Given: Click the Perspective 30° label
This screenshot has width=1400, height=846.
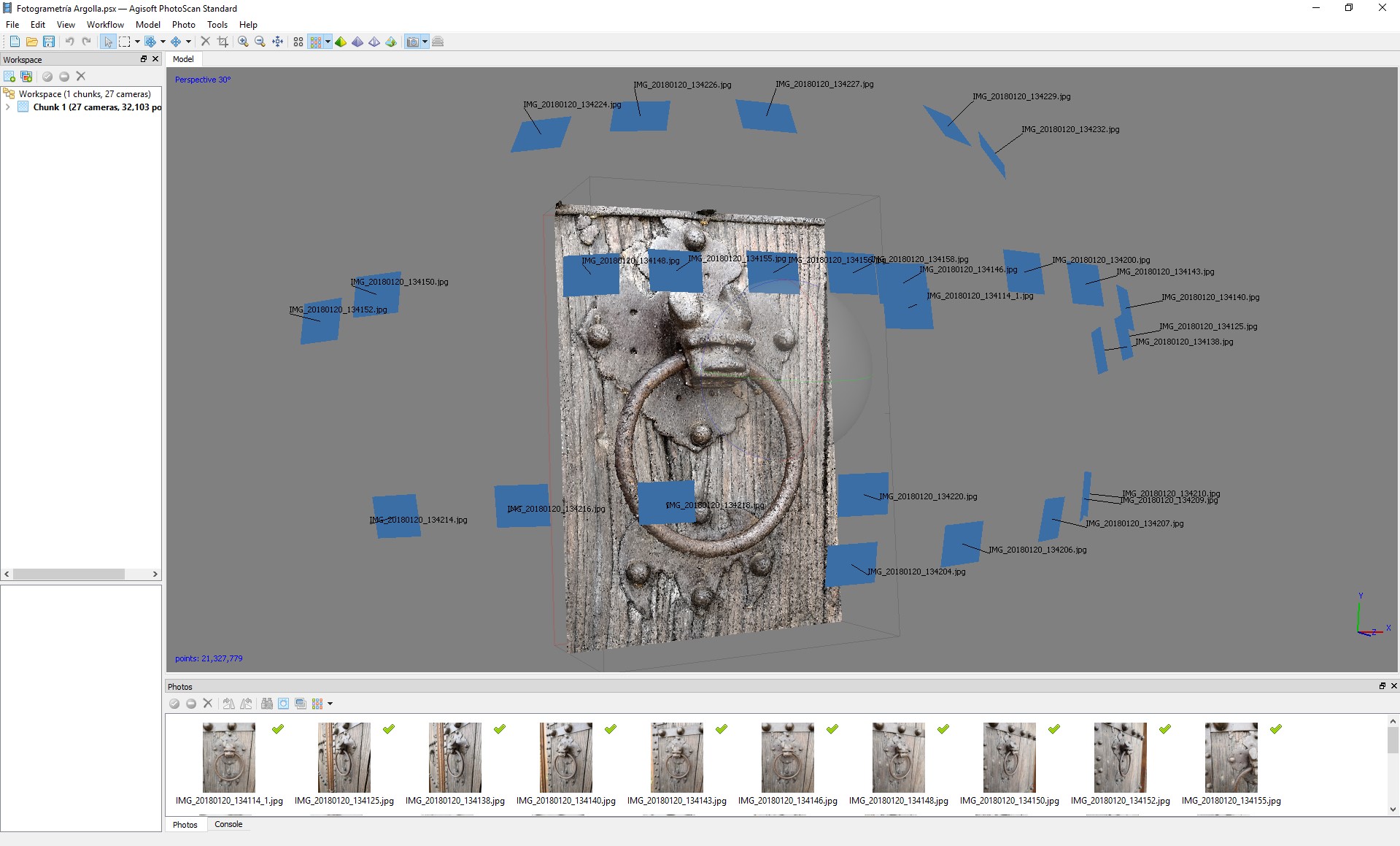Looking at the screenshot, I should coord(202,80).
